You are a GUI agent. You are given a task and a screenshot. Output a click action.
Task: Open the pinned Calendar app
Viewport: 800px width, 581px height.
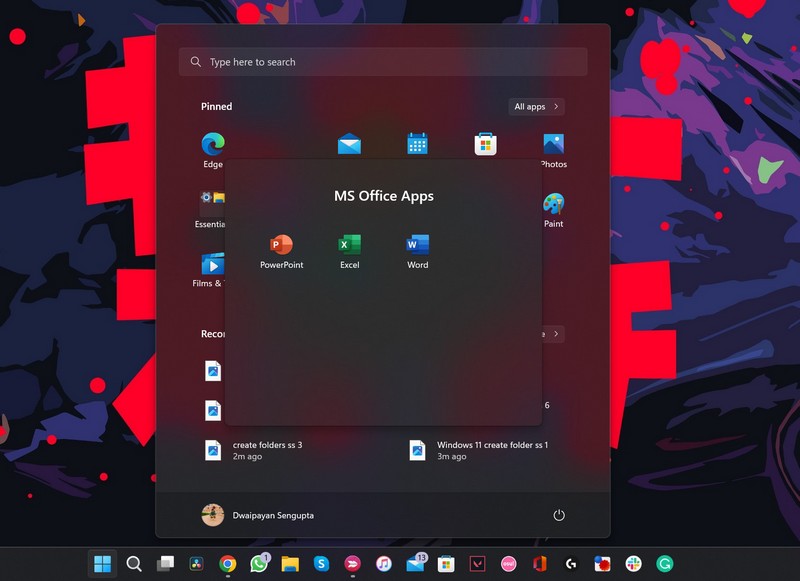(417, 144)
